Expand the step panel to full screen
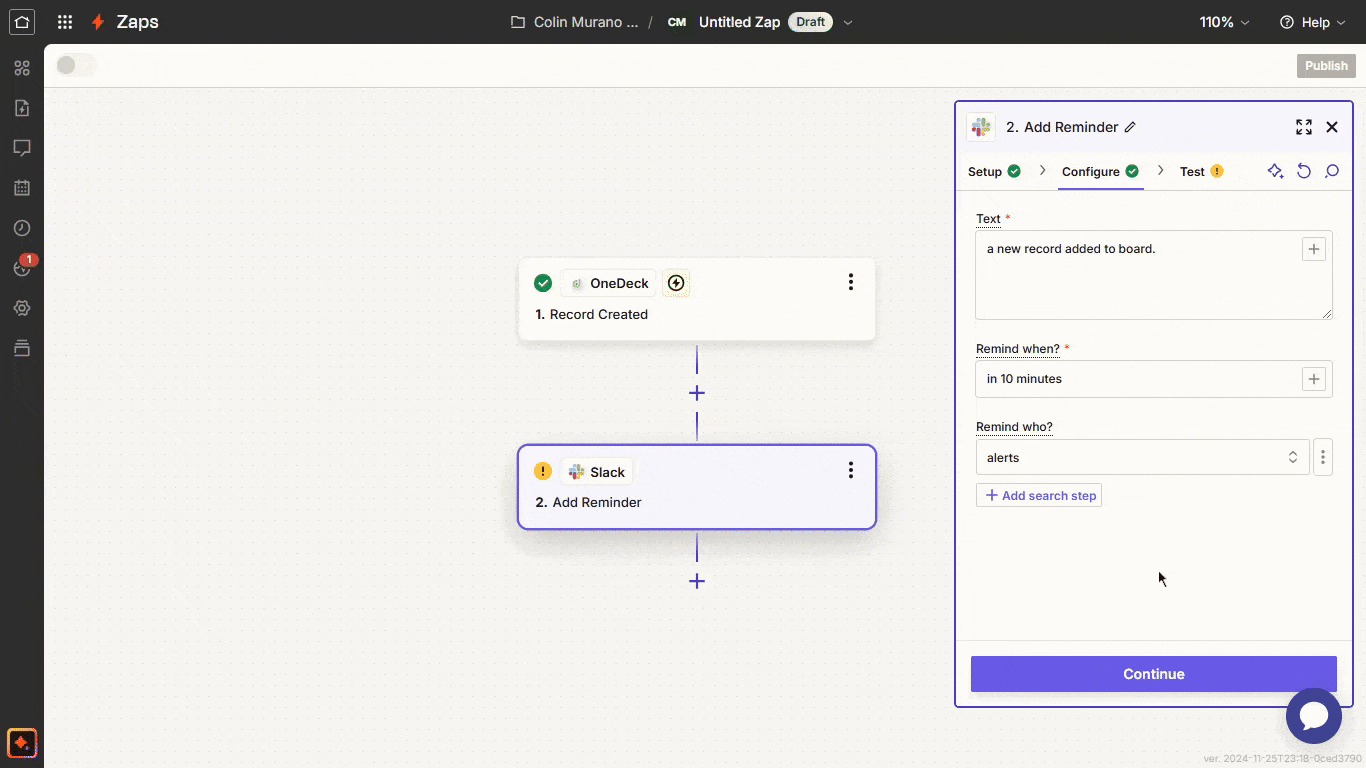 1304,127
